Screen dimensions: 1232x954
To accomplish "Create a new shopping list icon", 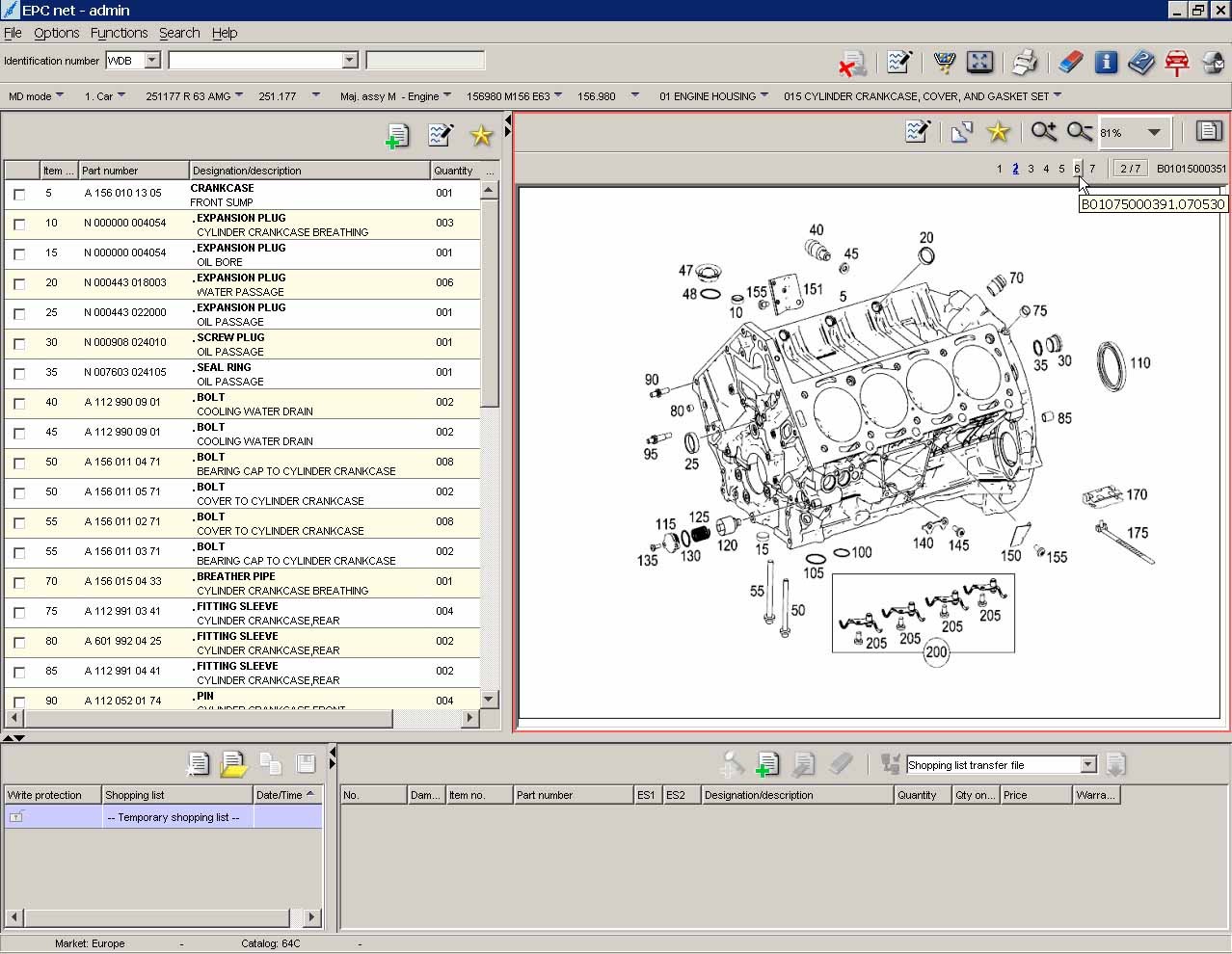I will click(x=198, y=764).
